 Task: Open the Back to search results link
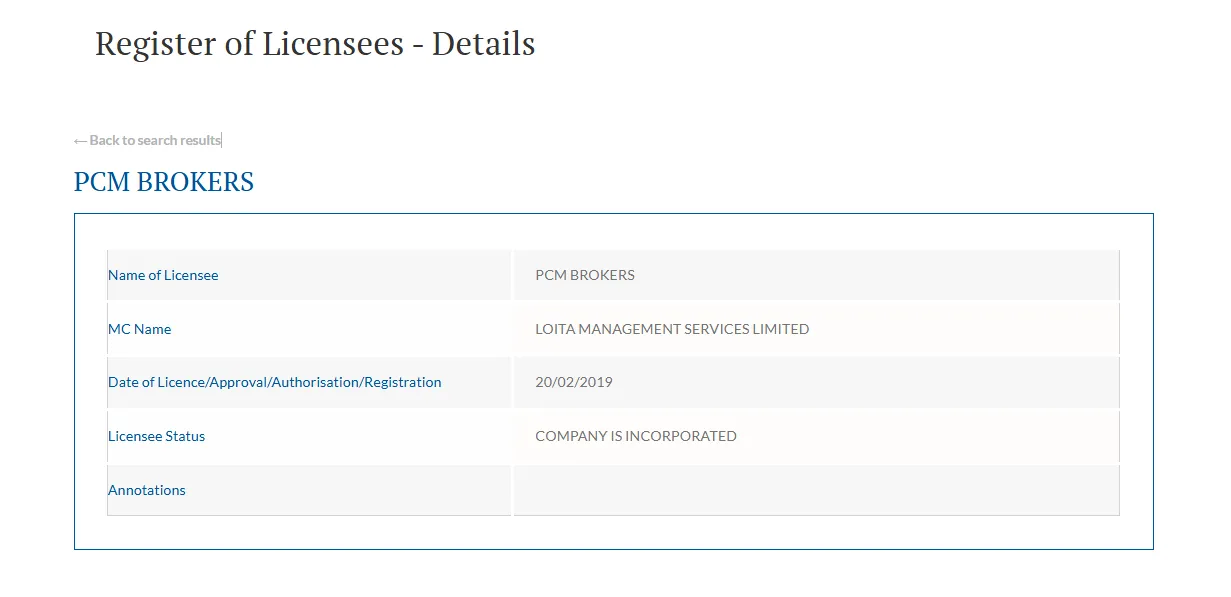[154, 140]
